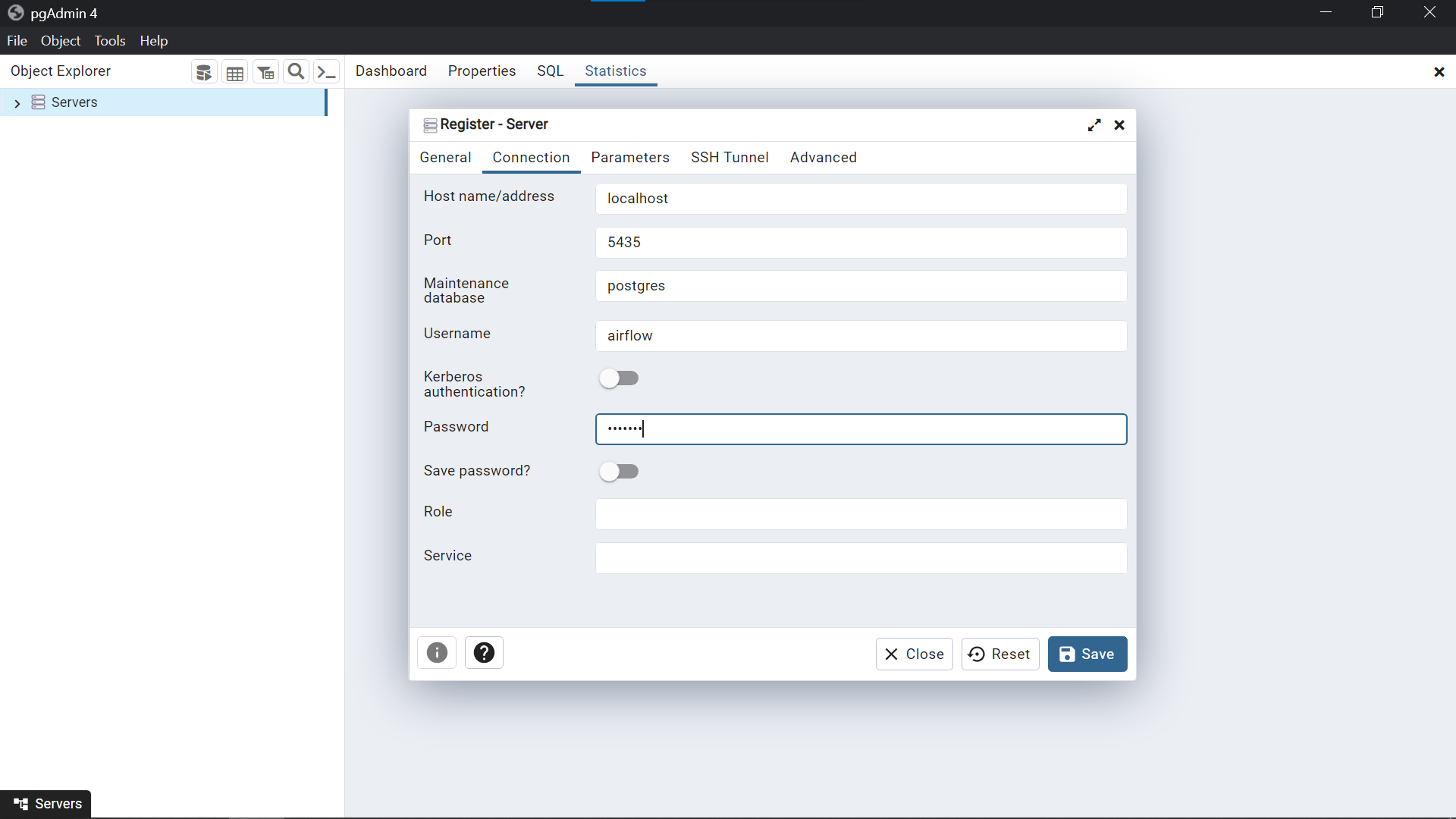Viewport: 1456px width, 819px height.
Task: Open the dialog help question mark icon
Action: 484,653
